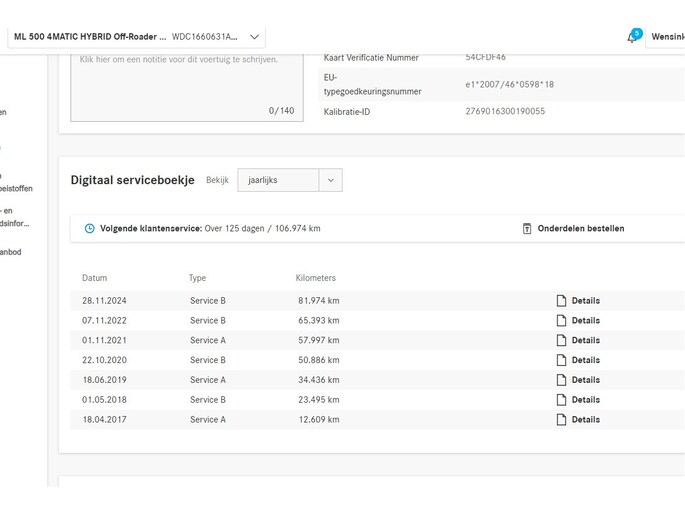Click document icon for 22.10.2020 service

tap(561, 360)
